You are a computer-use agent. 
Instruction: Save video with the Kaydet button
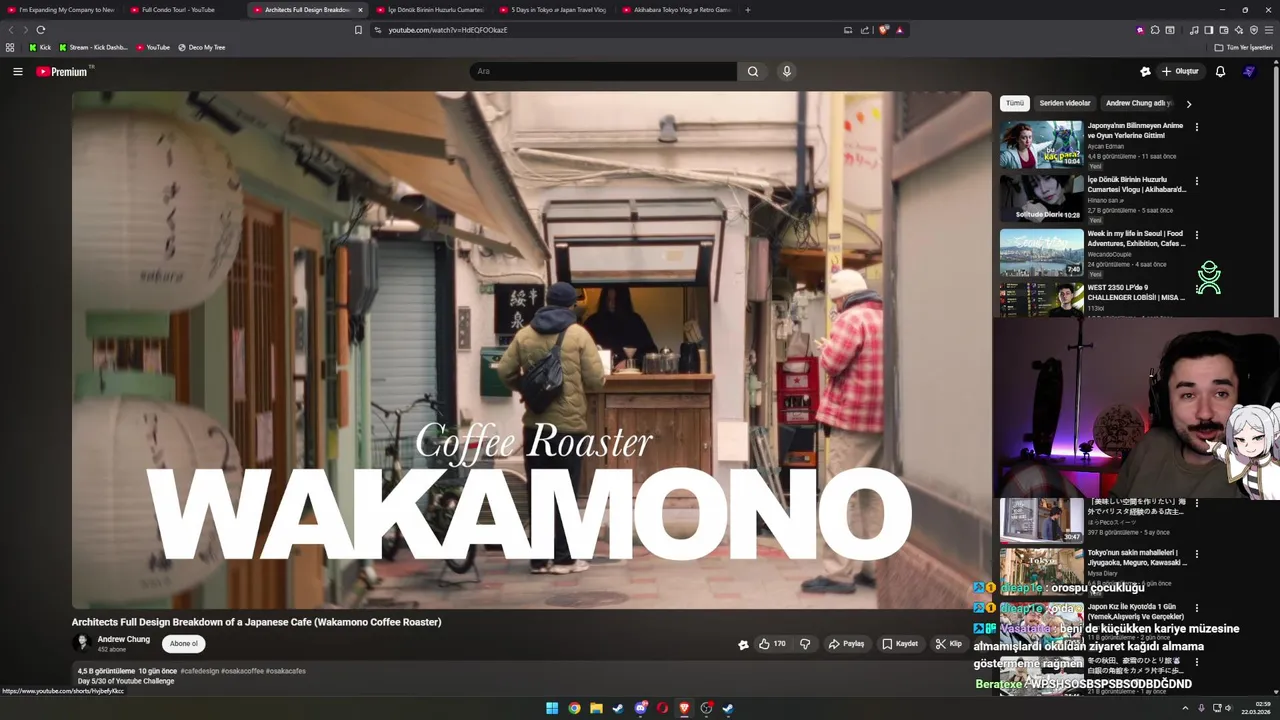[900, 644]
